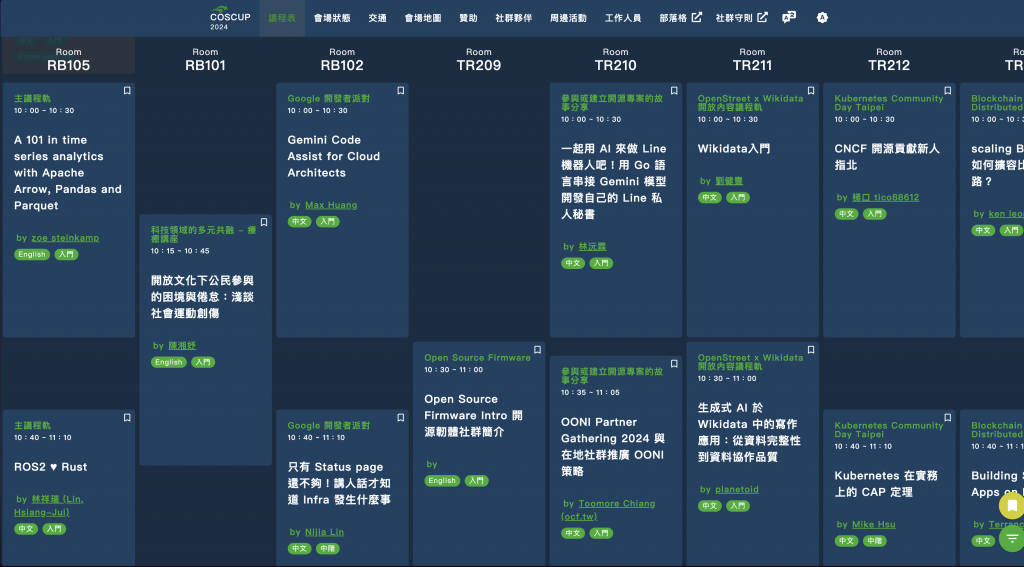1024x567 pixels.
Task: Click the 中文 tag on Gemini Code Assist session
Action: click(300, 222)
